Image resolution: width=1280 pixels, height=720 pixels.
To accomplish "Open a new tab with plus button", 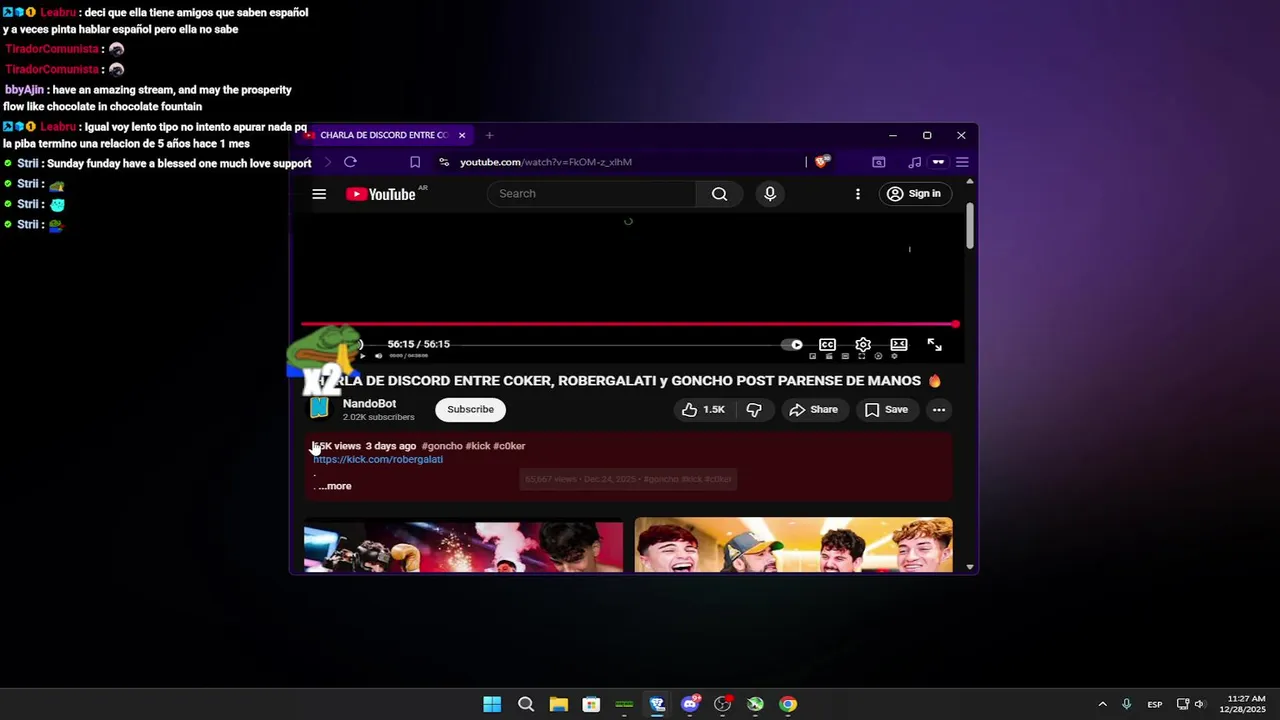I will click(x=489, y=135).
